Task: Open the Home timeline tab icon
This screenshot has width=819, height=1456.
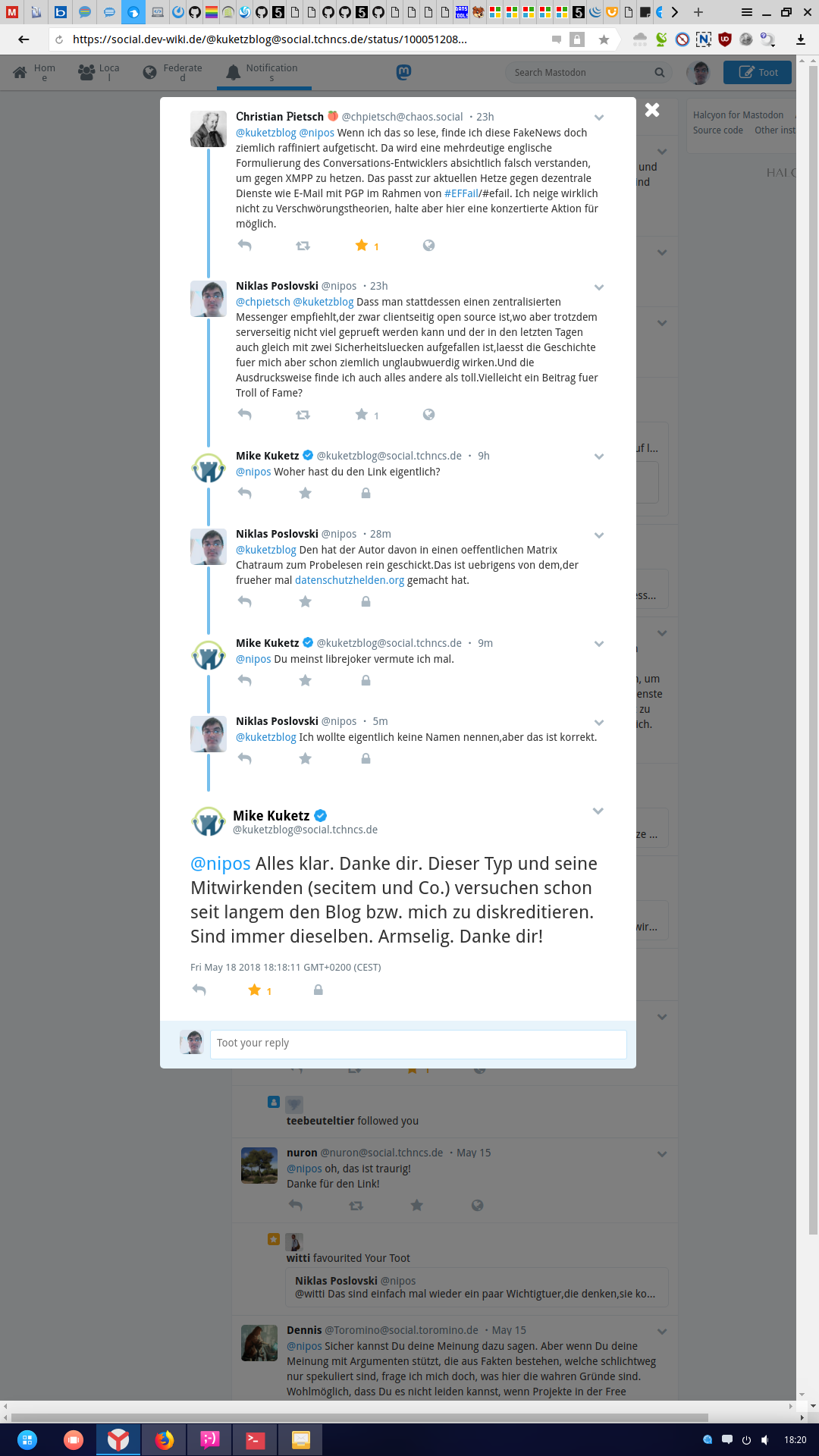Action: click(x=20, y=73)
